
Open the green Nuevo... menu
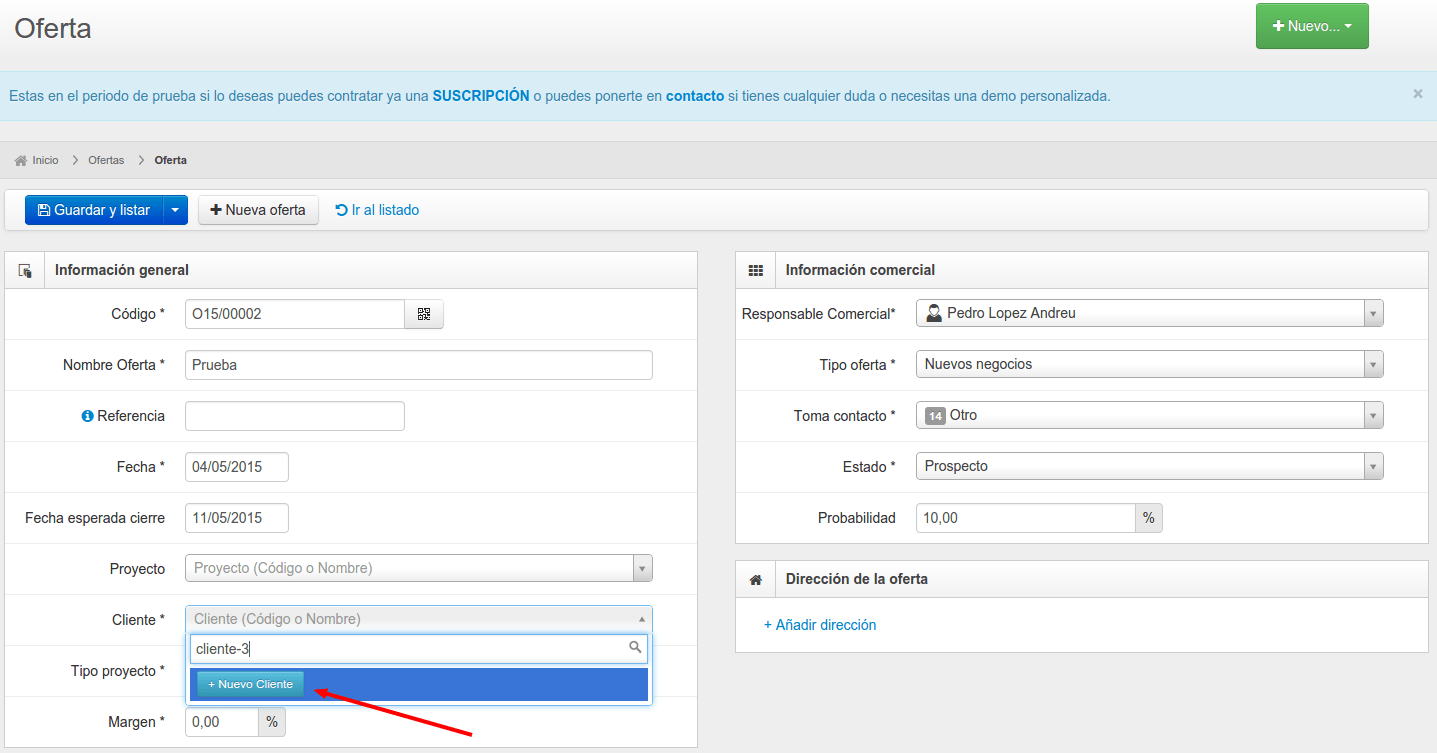pyautogui.click(x=1312, y=26)
